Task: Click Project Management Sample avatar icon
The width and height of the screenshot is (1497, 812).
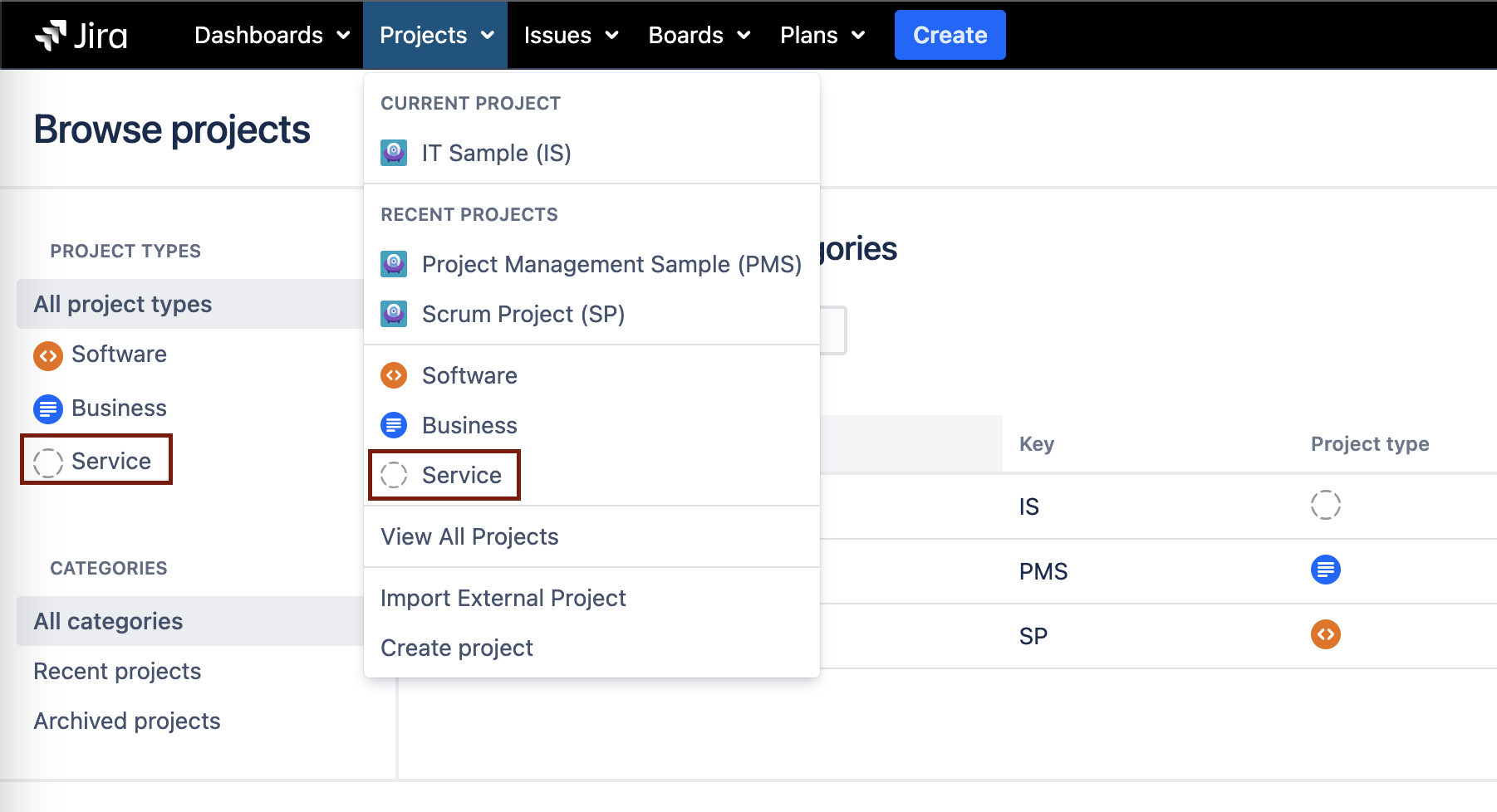Action: click(x=394, y=264)
